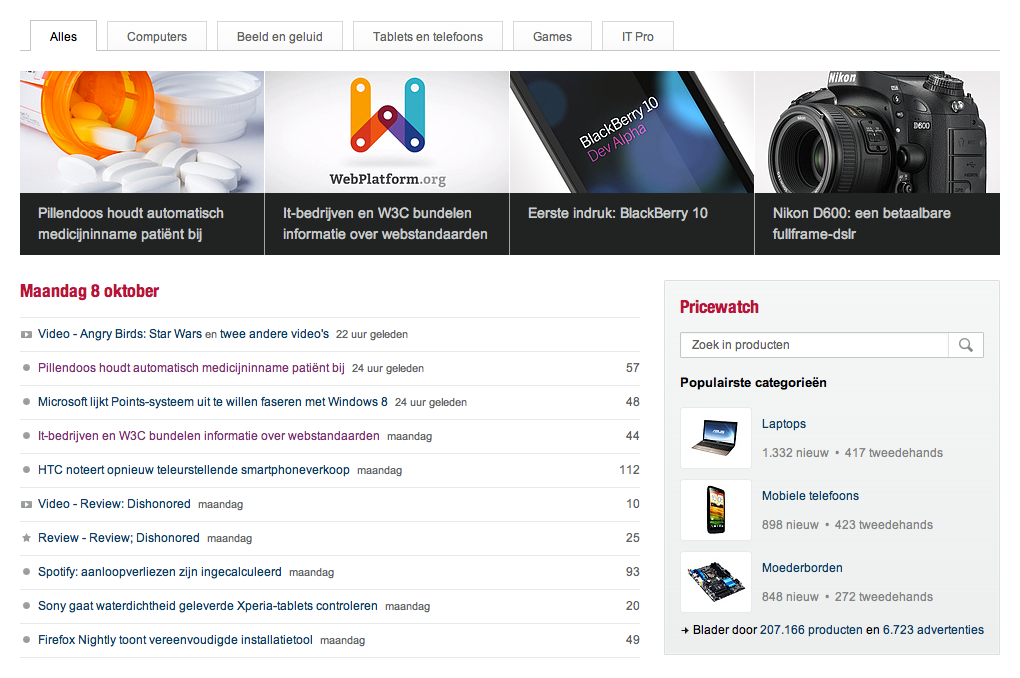This screenshot has height=678, width=1020.
Task: Click 423 tweedehands under Mobiele telefoons
Action: pos(883,525)
